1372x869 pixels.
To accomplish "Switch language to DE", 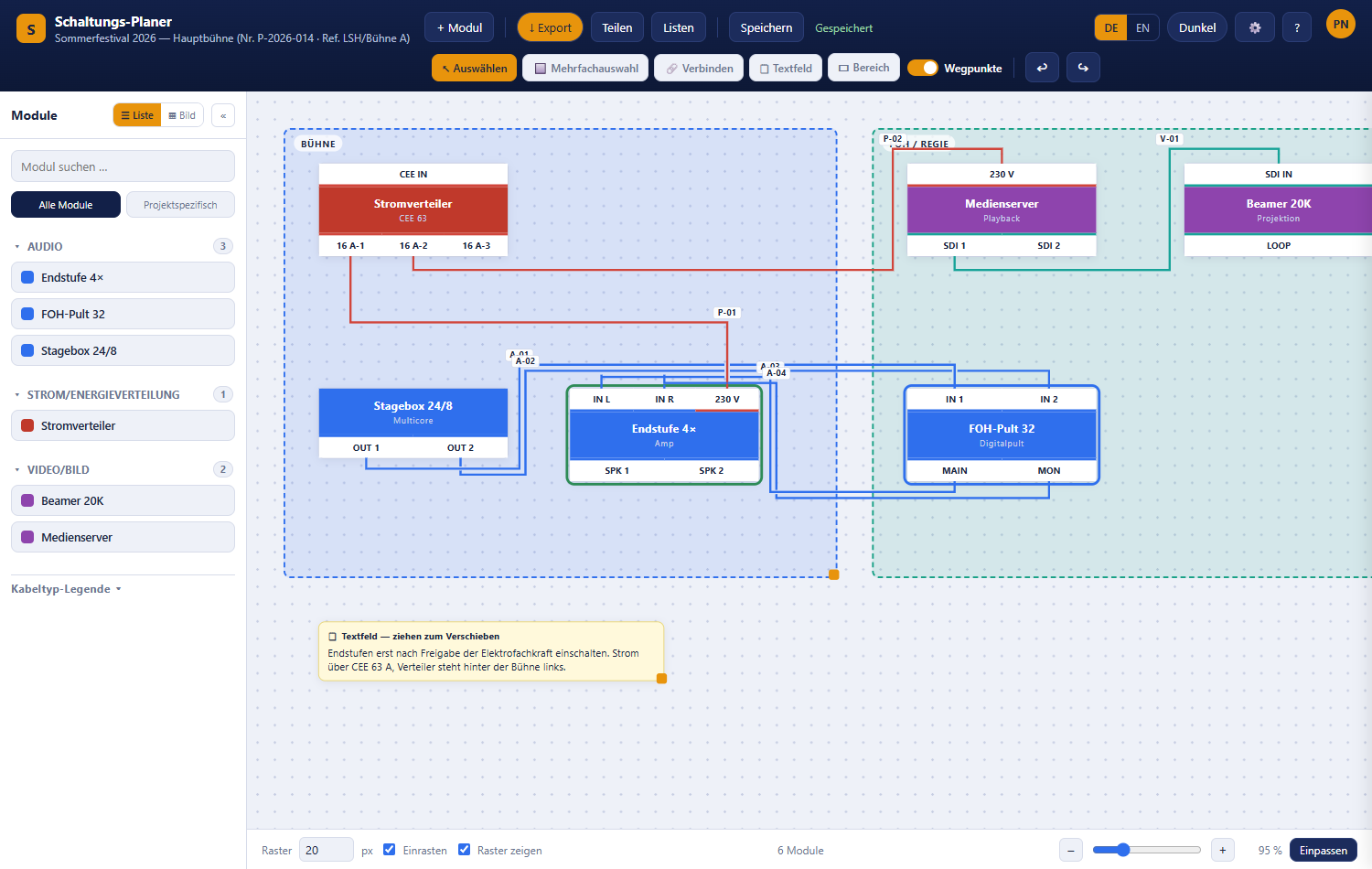I will point(1111,27).
